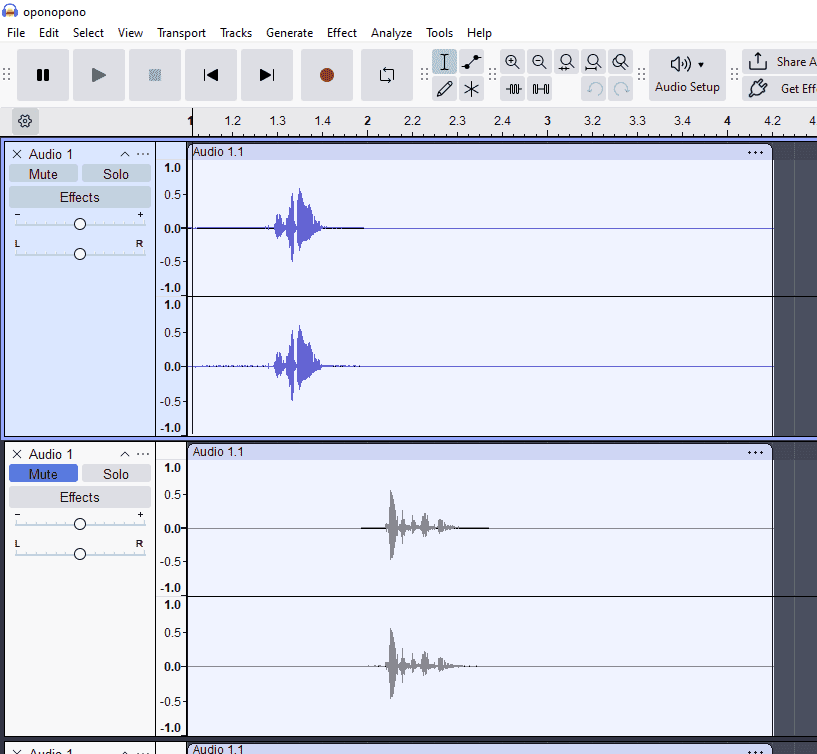Close the second Audio 1 track
The width and height of the screenshot is (817, 754).
(17, 454)
